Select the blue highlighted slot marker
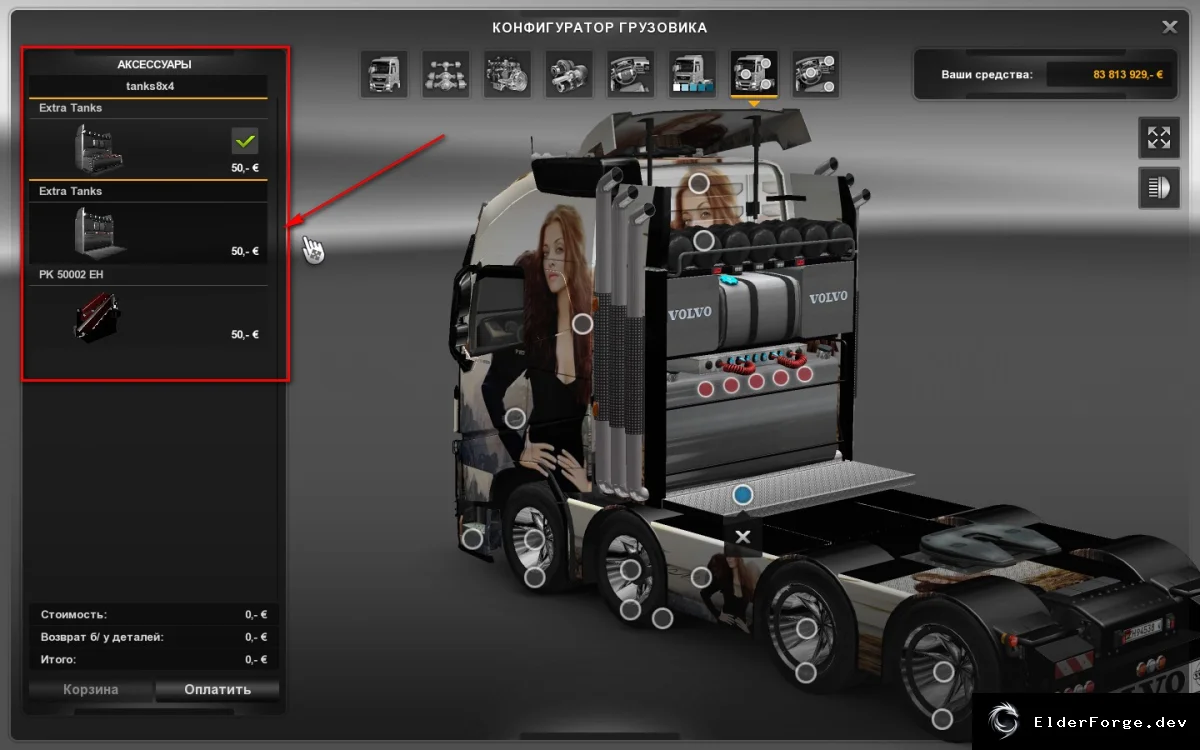Screen dimensions: 1200x750 coord(742,494)
